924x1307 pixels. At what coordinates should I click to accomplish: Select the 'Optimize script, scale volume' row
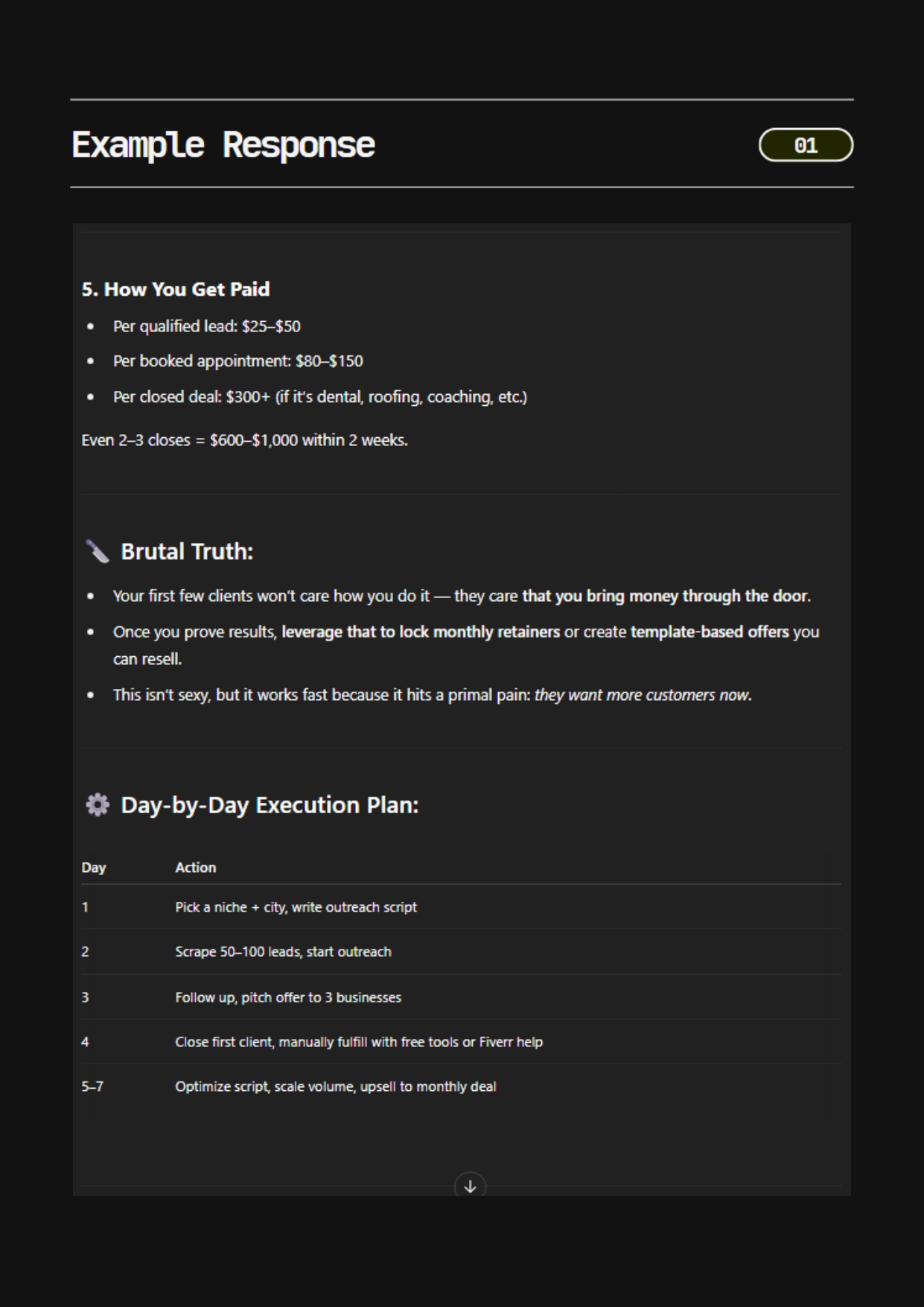click(462, 1087)
